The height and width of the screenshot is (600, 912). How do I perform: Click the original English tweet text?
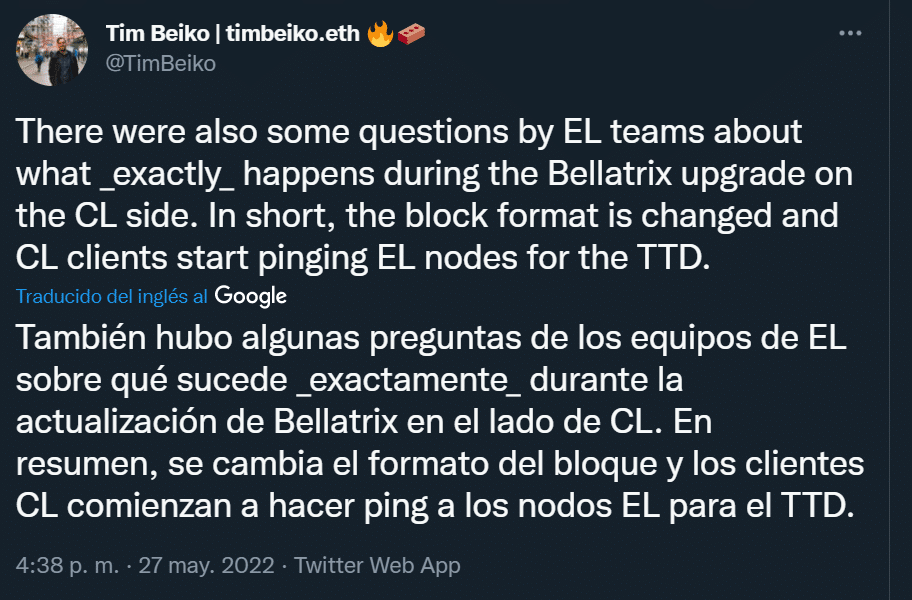click(x=434, y=194)
